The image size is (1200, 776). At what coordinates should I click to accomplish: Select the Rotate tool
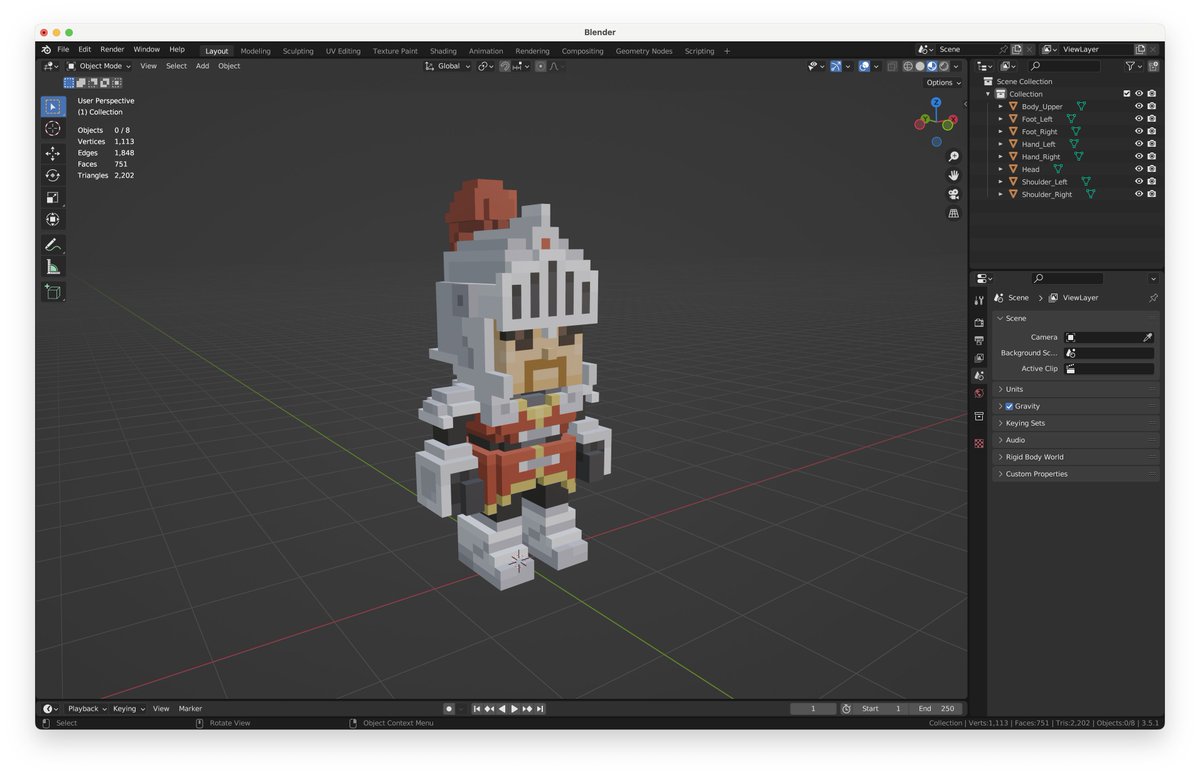point(53,172)
